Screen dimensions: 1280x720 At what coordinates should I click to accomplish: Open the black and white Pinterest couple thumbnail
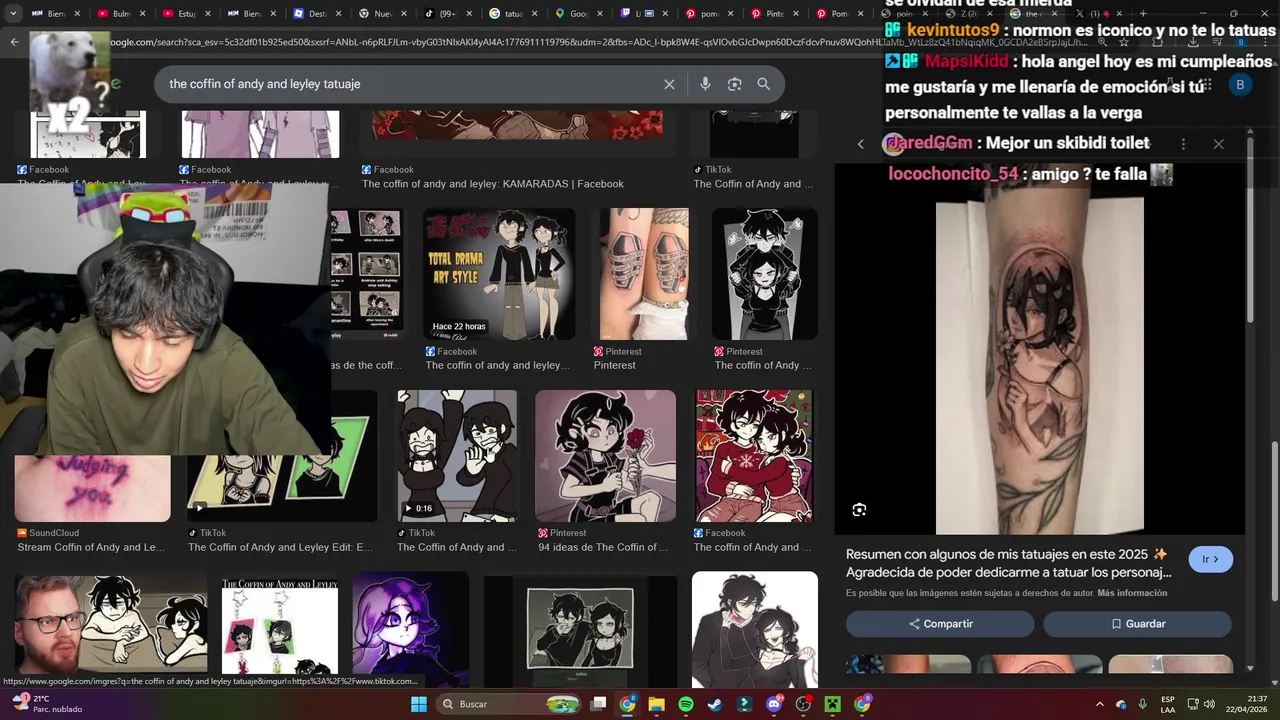[765, 274]
